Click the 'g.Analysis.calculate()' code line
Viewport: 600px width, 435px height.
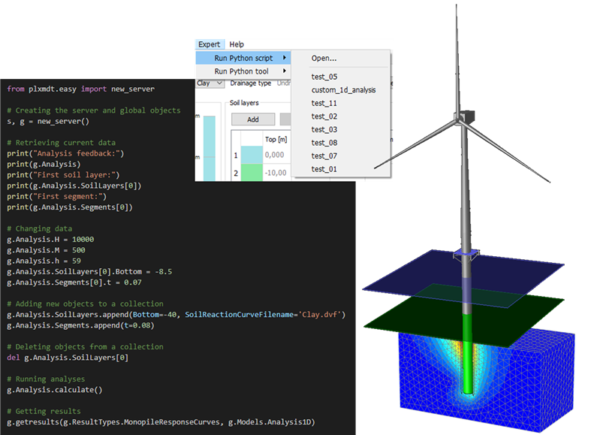(54, 390)
